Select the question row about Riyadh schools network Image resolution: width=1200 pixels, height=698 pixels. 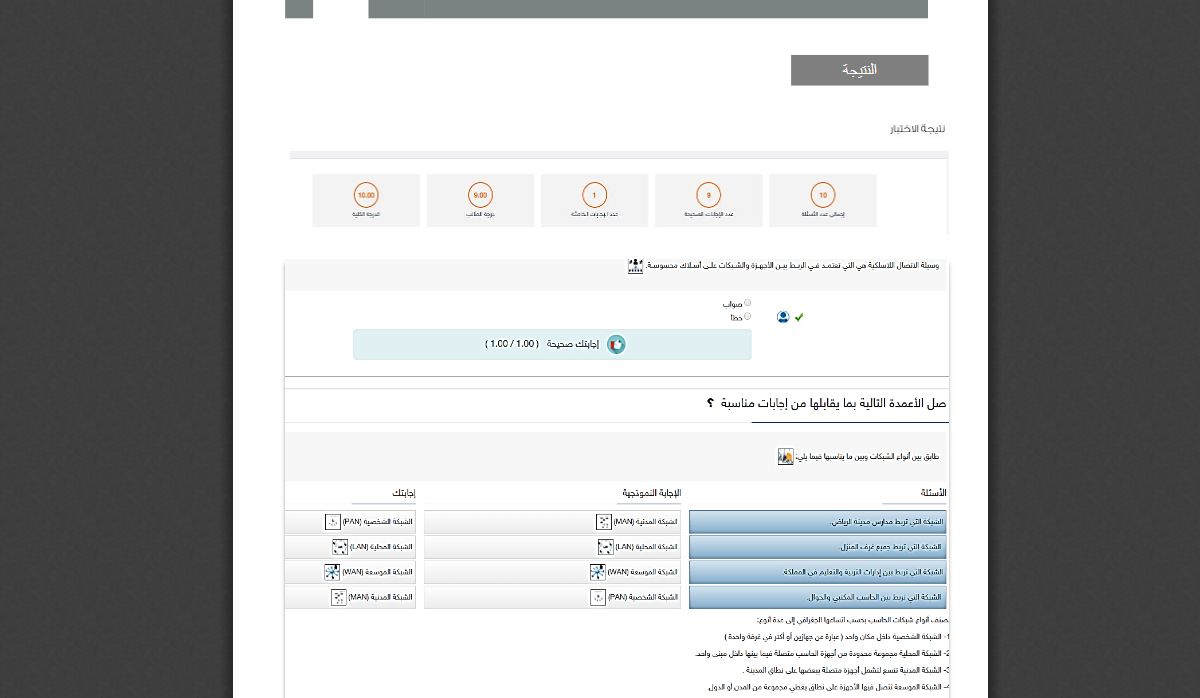tap(817, 521)
